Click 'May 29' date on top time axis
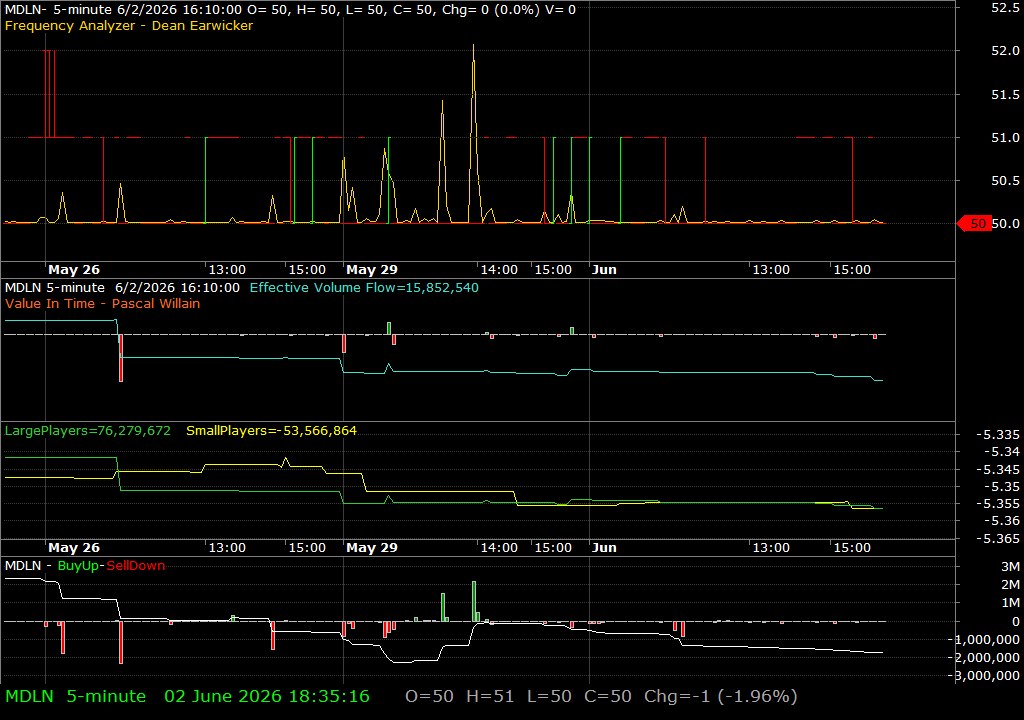Screen dimensions: 1024x720 372,269
